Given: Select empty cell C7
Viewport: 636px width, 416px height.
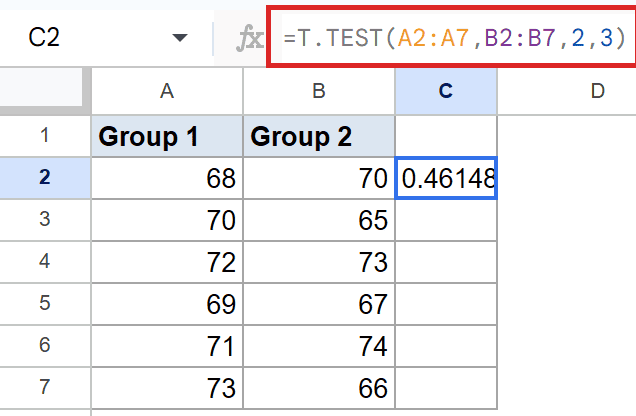Looking at the screenshot, I should tap(446, 388).
